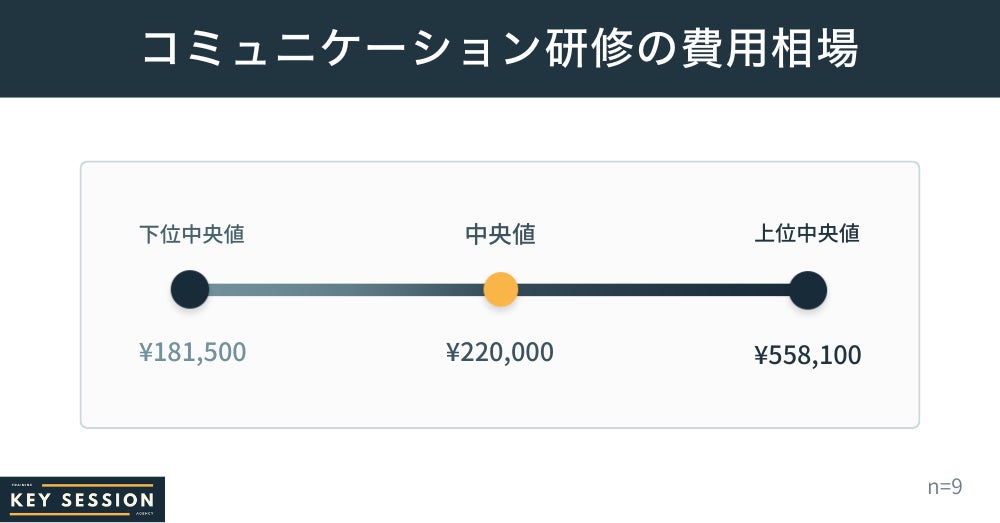Click the word SESSION in the logo
This screenshot has width=1000, height=523.
[106, 500]
